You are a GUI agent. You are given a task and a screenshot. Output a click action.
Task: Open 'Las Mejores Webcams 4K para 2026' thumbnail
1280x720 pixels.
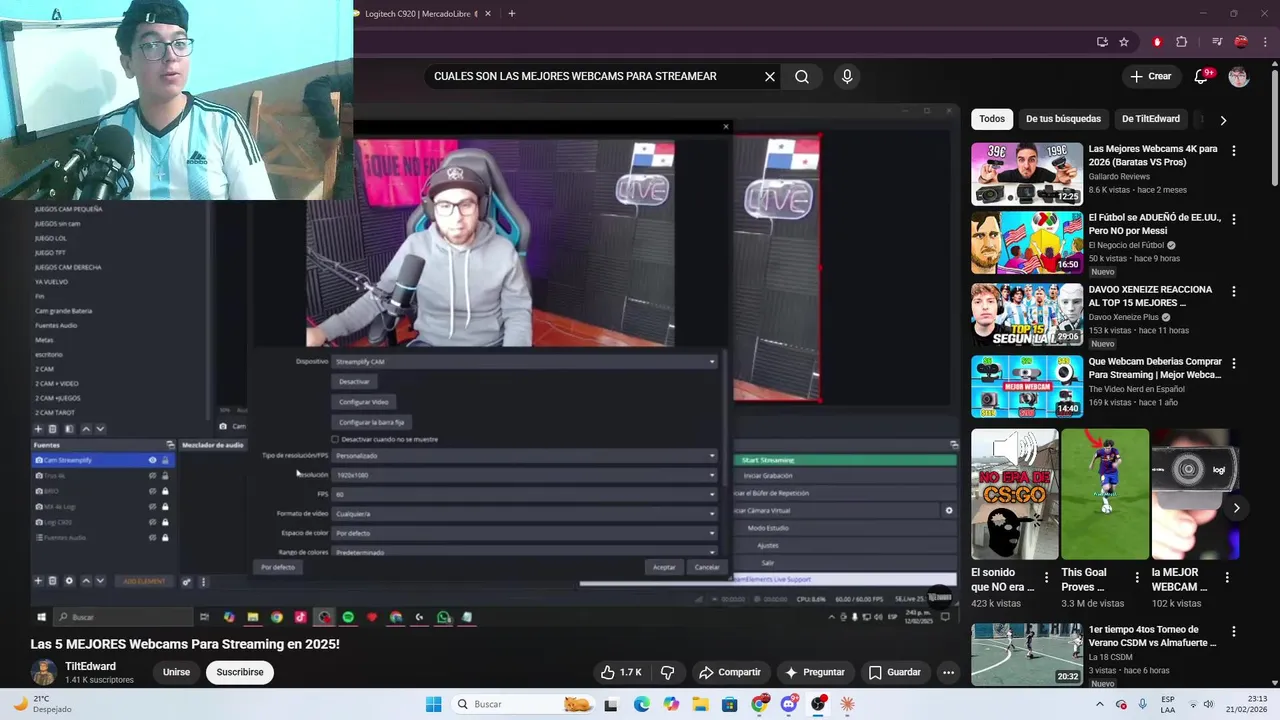coord(1027,174)
